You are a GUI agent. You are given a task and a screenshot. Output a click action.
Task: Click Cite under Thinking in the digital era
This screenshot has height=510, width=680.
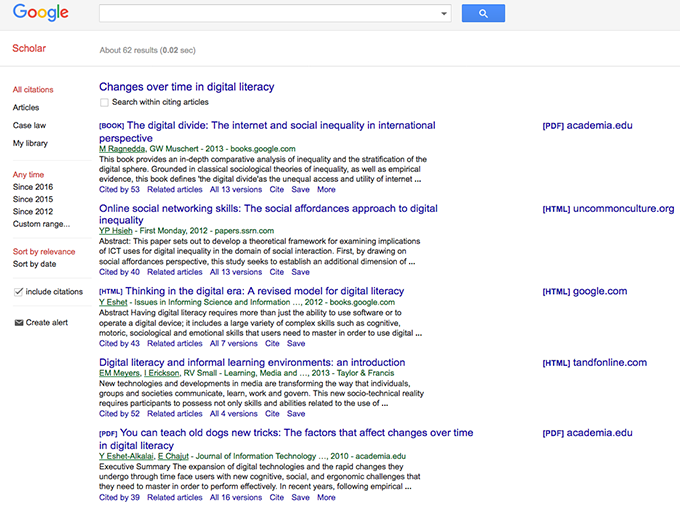(x=272, y=343)
